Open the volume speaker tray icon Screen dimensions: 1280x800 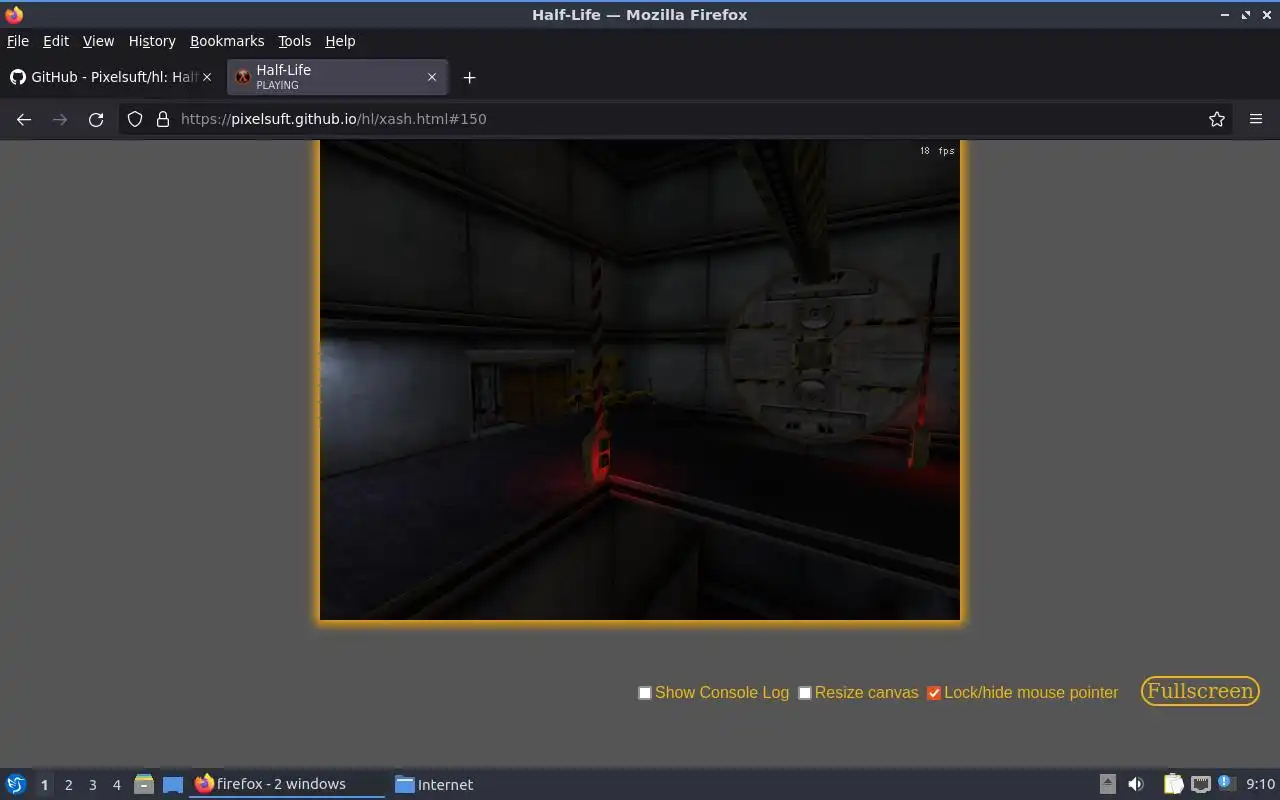click(1136, 784)
